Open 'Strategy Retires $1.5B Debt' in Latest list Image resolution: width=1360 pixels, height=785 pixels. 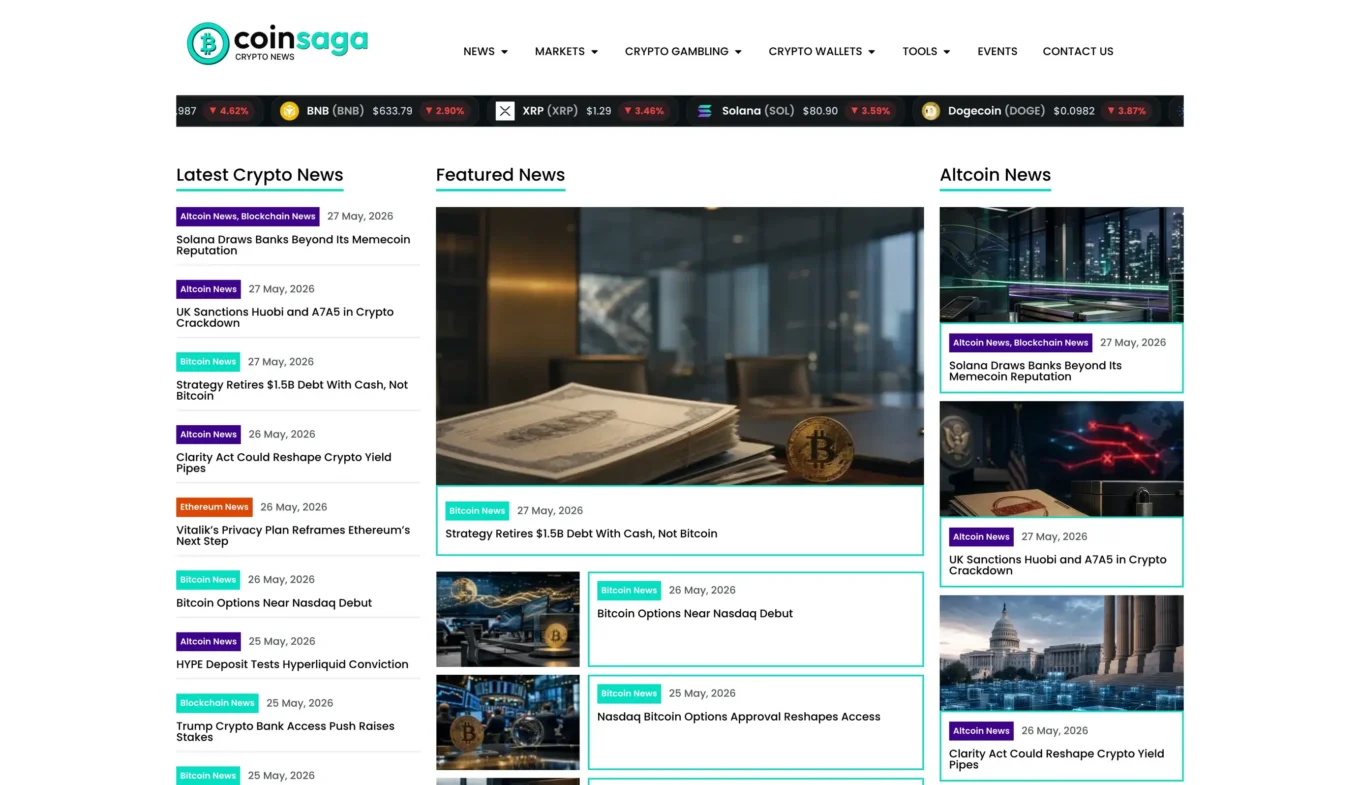(x=292, y=390)
